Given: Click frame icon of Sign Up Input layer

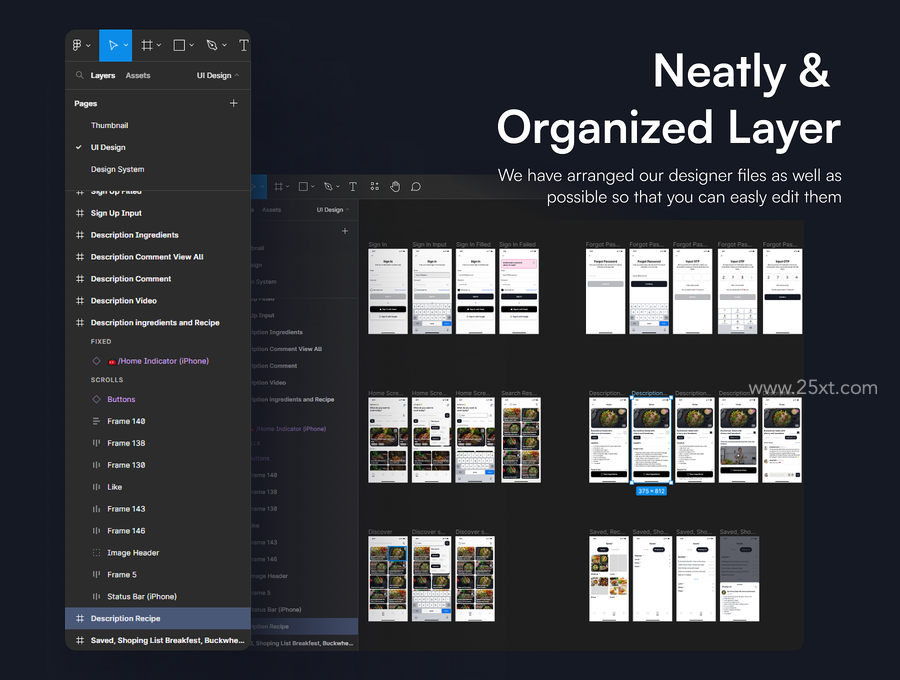Looking at the screenshot, I should click(x=80, y=213).
